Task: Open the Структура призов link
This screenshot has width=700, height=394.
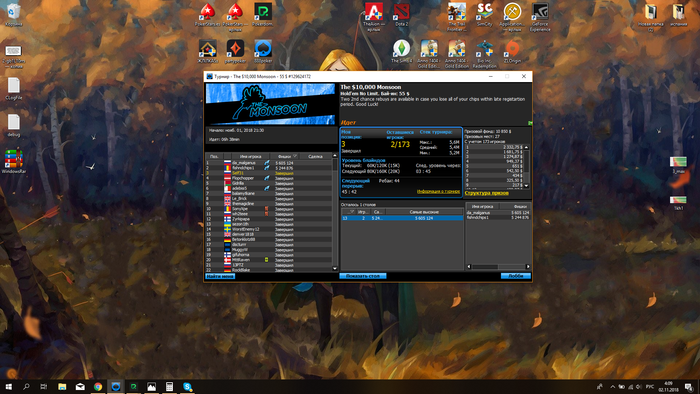Action: (x=487, y=193)
